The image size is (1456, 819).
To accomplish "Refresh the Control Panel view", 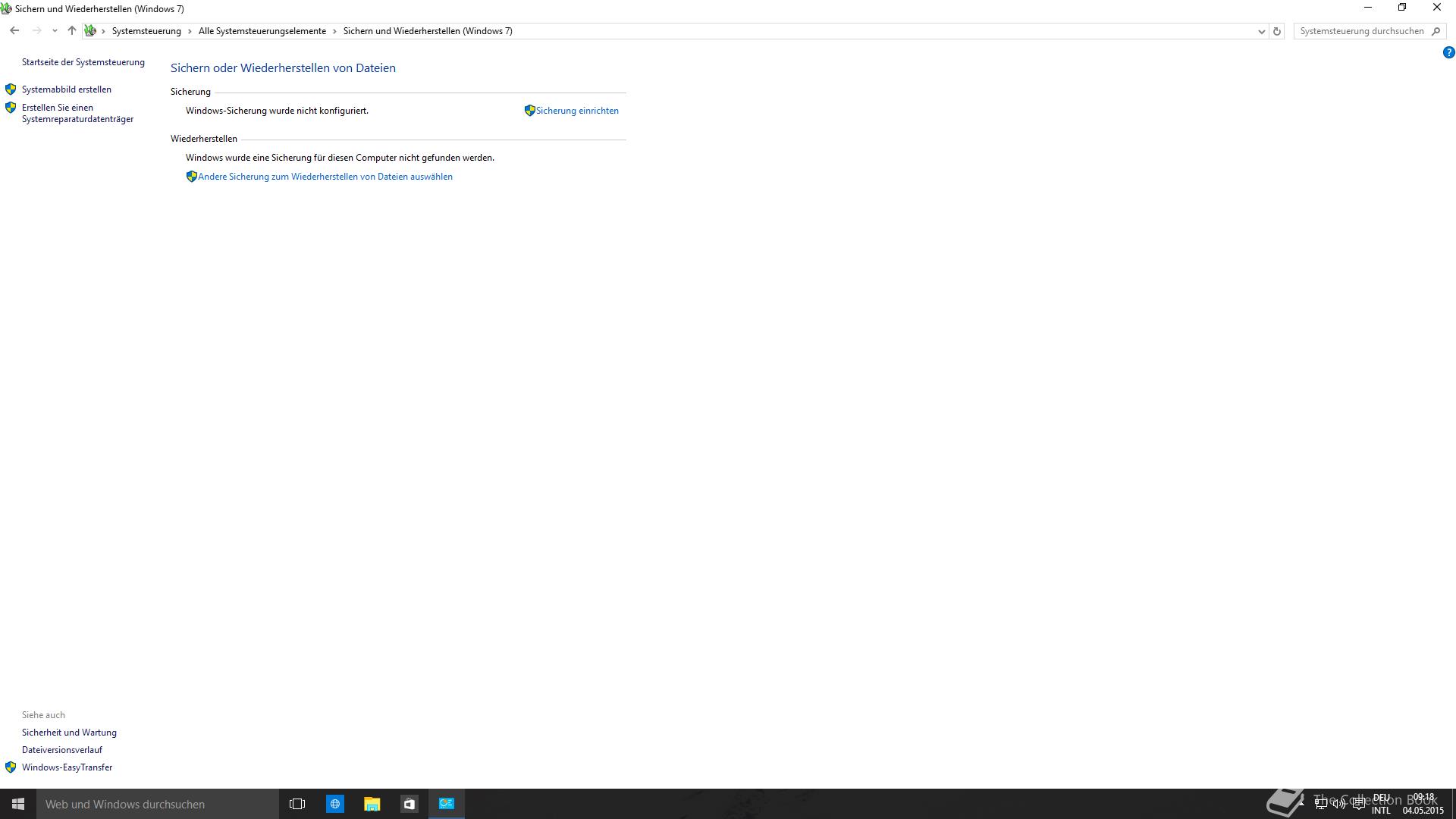I will coord(1277,31).
